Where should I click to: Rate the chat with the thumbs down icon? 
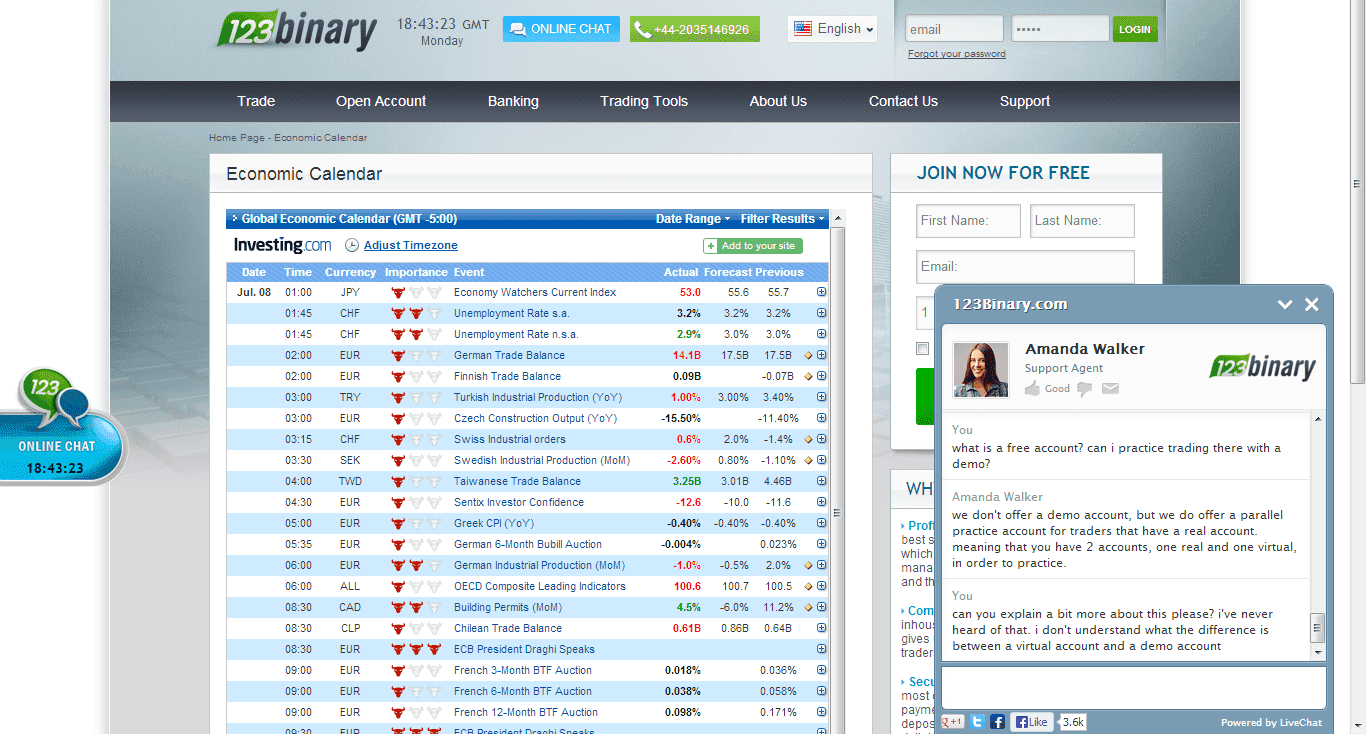1085,389
